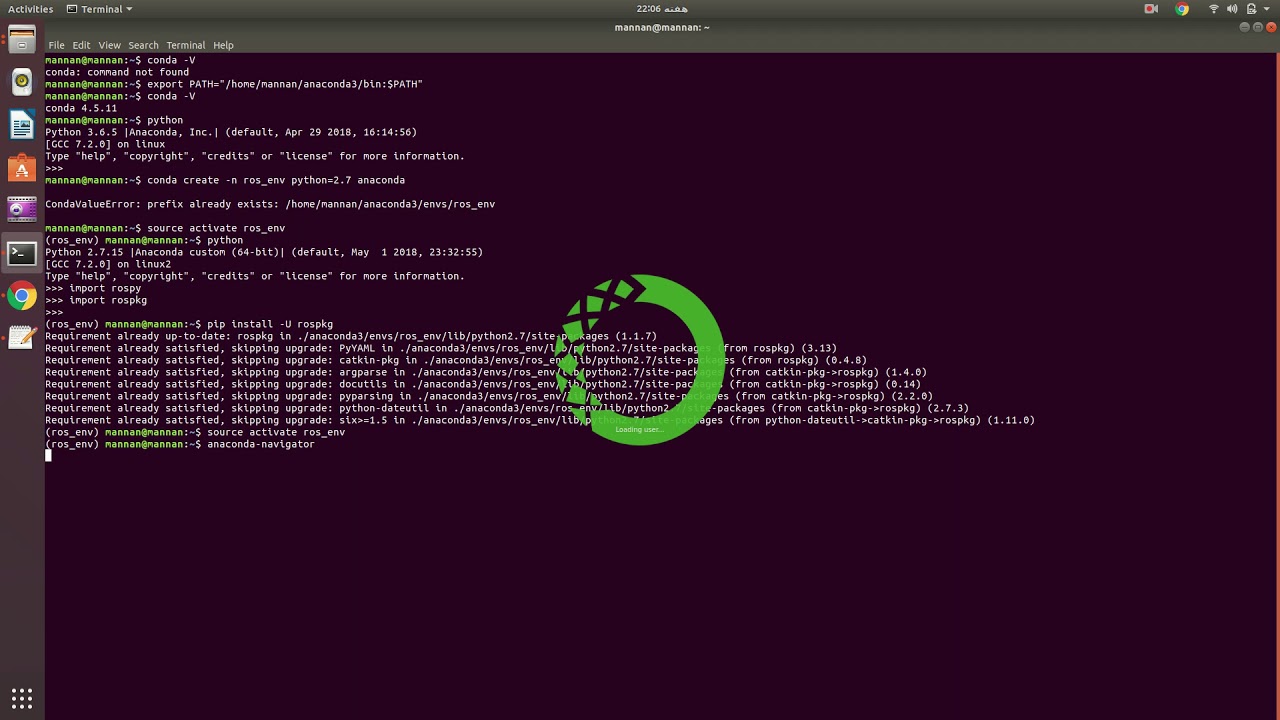Click the 'pip install -U rospkg' command
The height and width of the screenshot is (720, 1280).
click(270, 324)
